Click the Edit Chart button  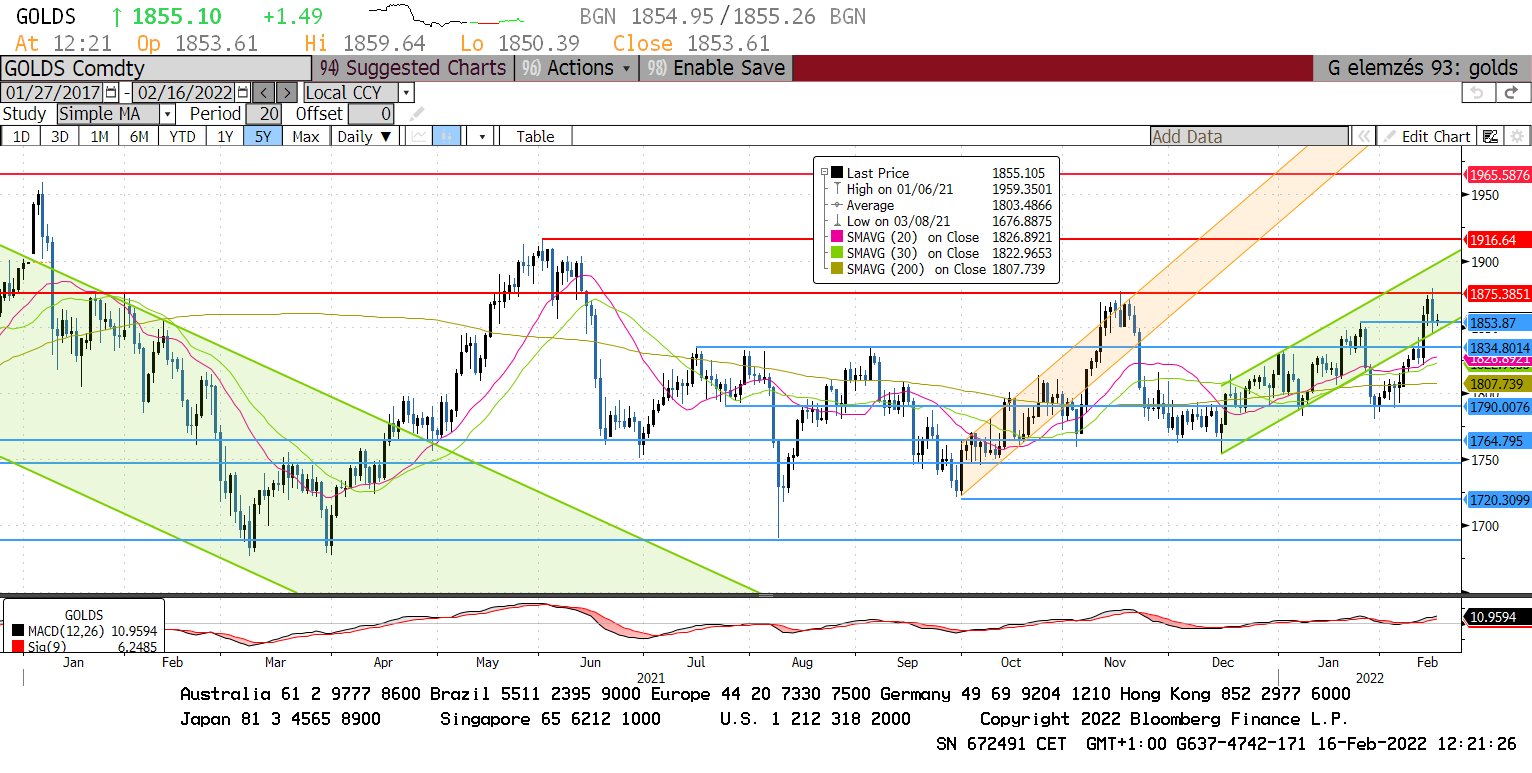[1427, 136]
